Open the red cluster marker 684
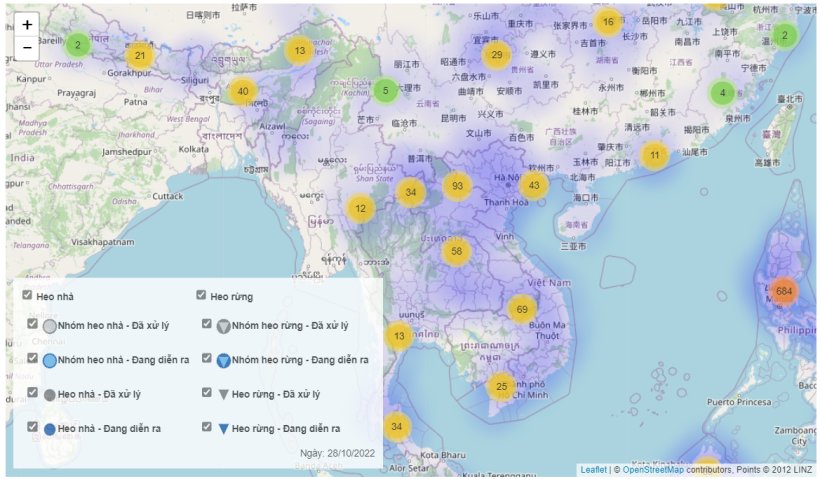 click(x=783, y=291)
